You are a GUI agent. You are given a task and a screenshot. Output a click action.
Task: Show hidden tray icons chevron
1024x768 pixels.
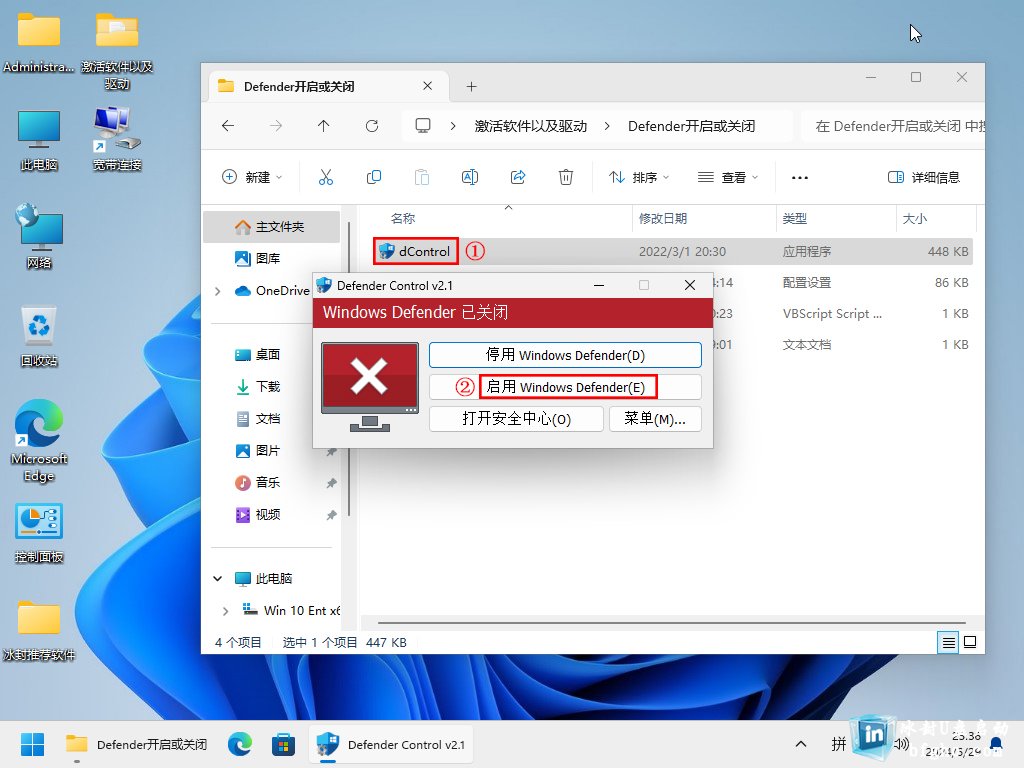tap(801, 744)
